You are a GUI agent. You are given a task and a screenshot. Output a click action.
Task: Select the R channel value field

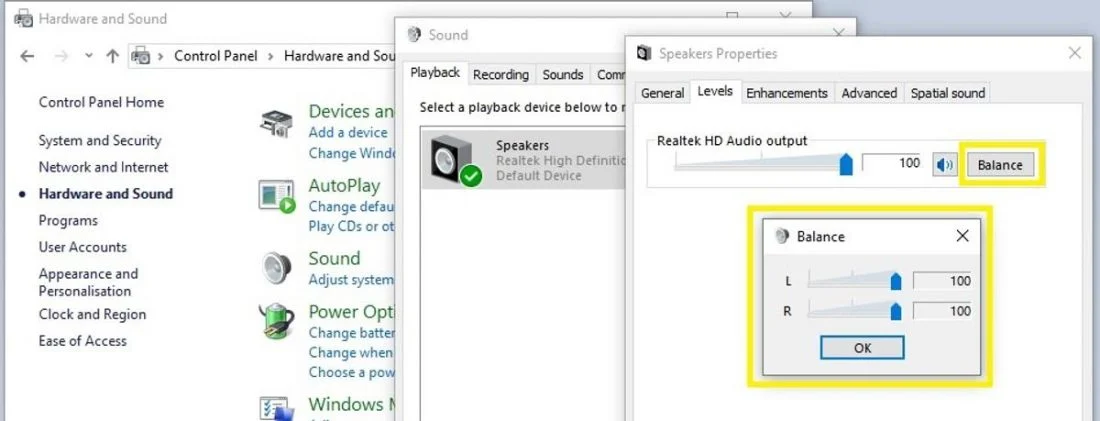tap(942, 311)
